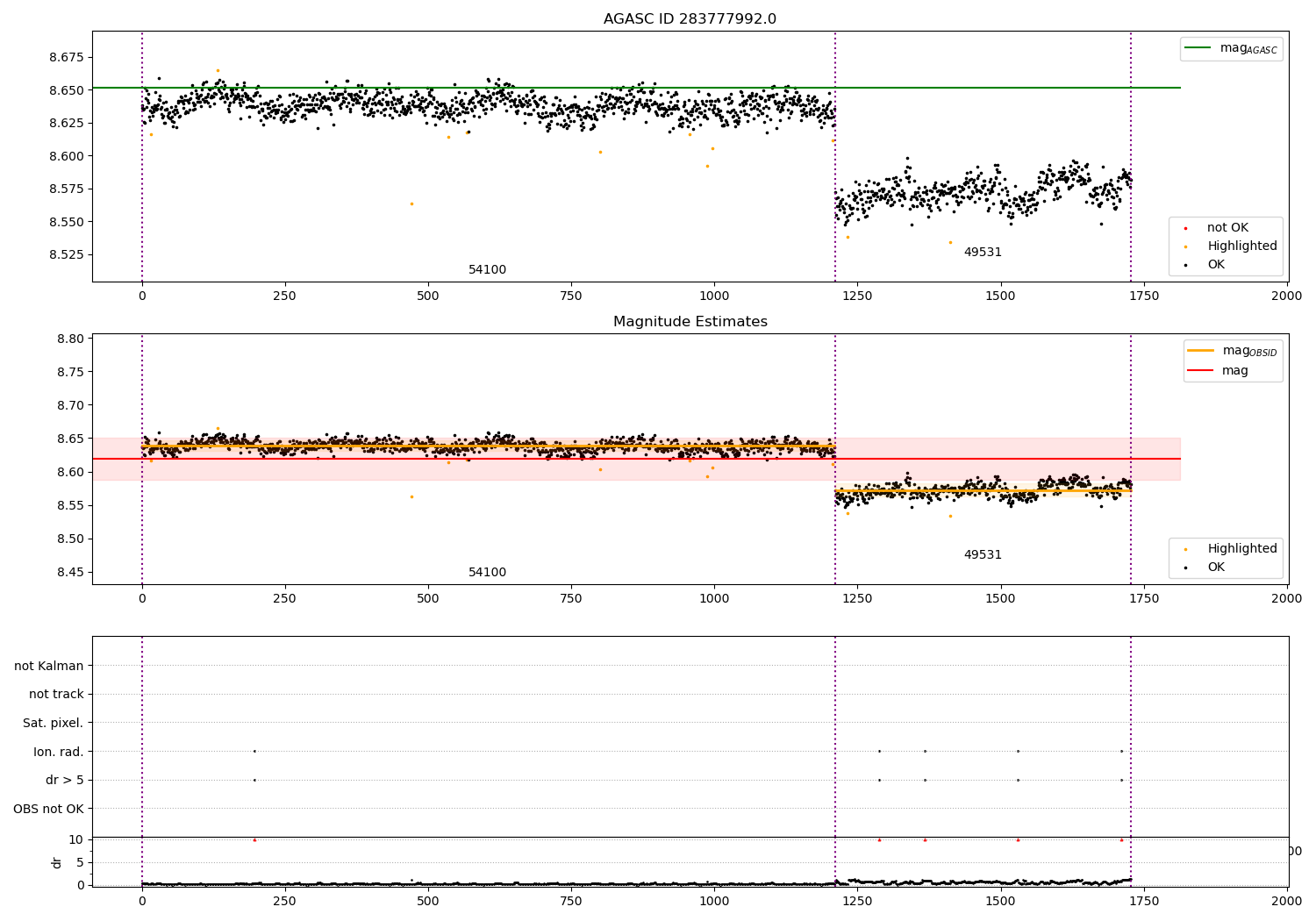Click the 'OBS not OK' row label

48,809
